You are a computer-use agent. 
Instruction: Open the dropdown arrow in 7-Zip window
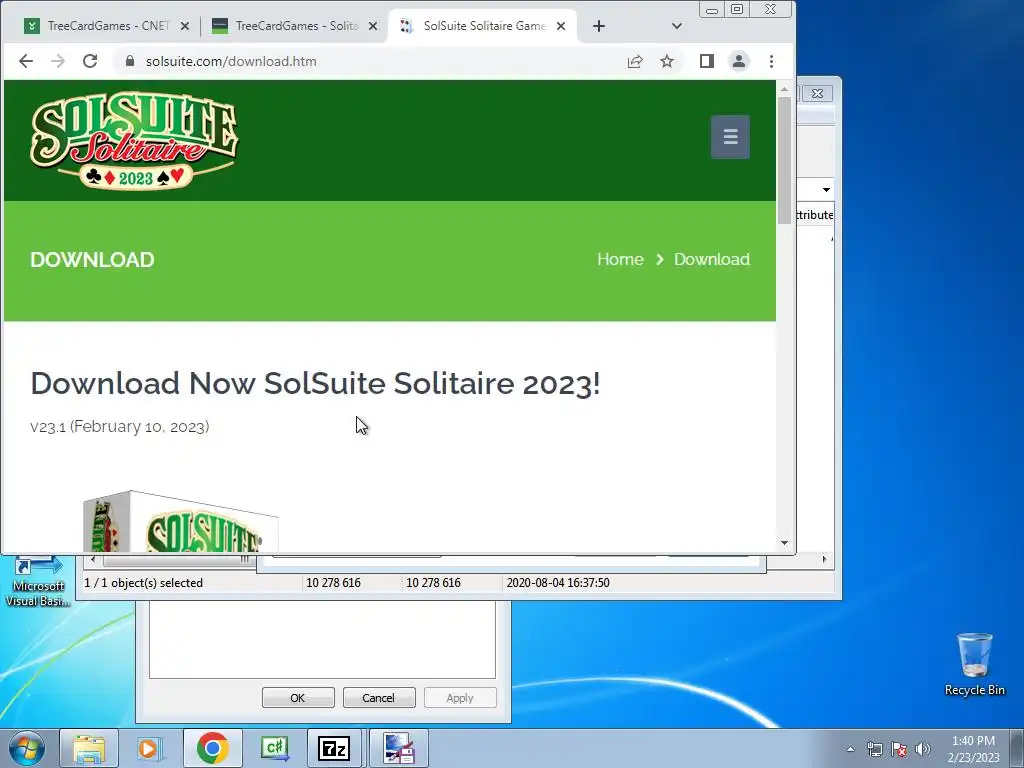(826, 190)
